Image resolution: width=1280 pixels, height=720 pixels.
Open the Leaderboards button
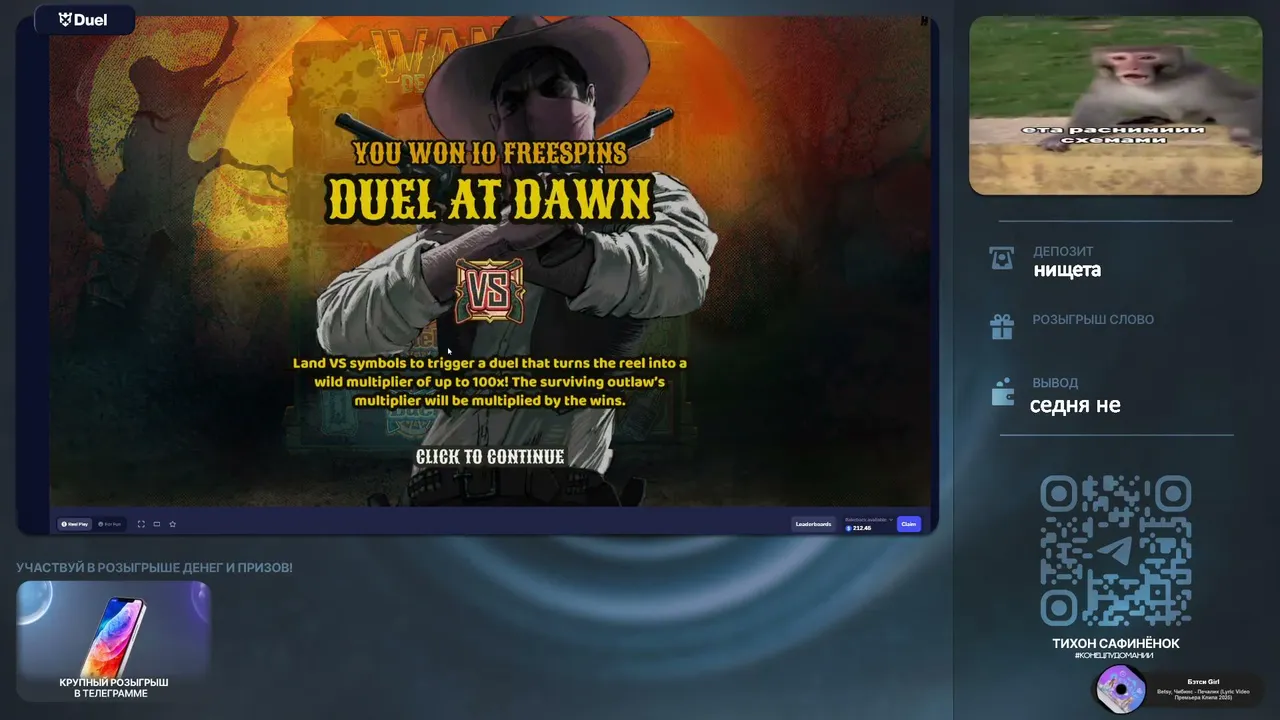813,524
